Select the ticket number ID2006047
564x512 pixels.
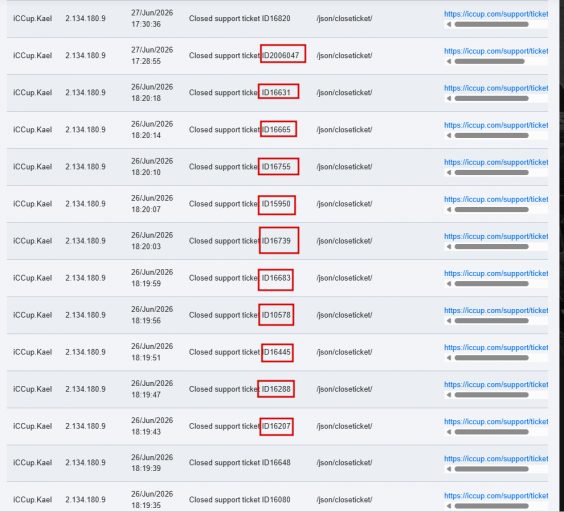(x=280, y=55)
